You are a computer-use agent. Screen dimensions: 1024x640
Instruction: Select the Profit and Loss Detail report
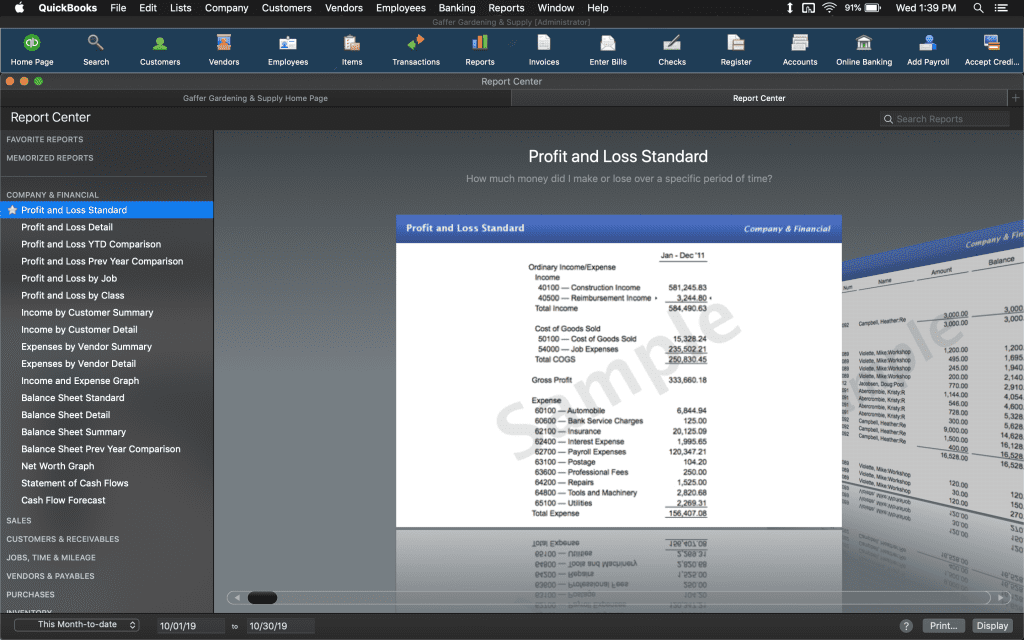[67, 227]
